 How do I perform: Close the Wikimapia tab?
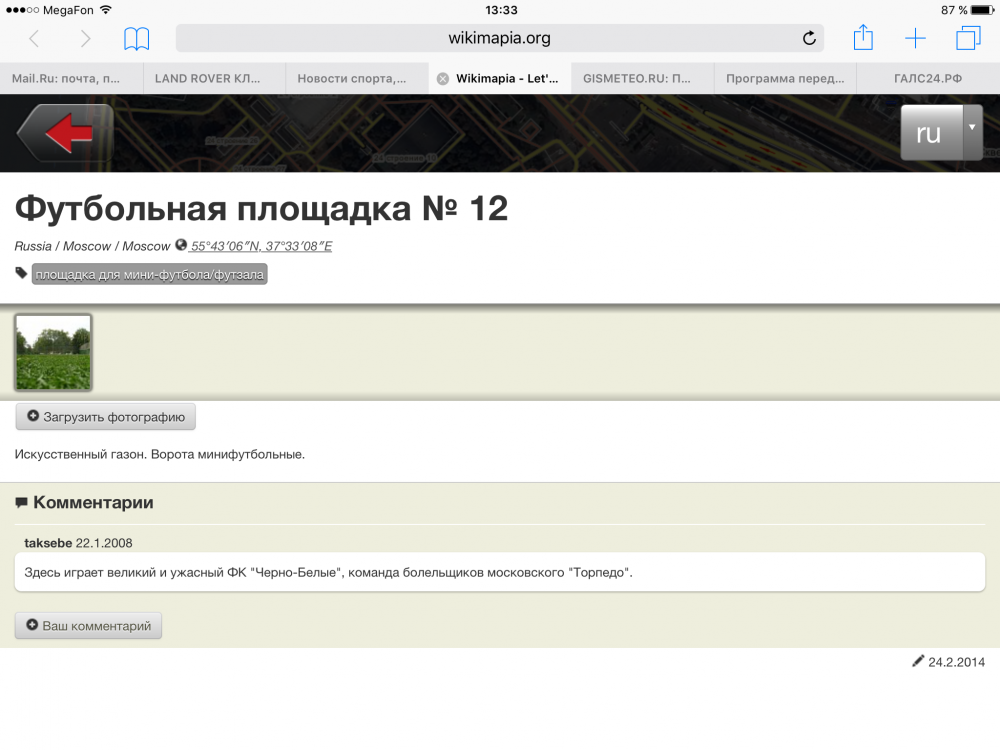click(443, 78)
